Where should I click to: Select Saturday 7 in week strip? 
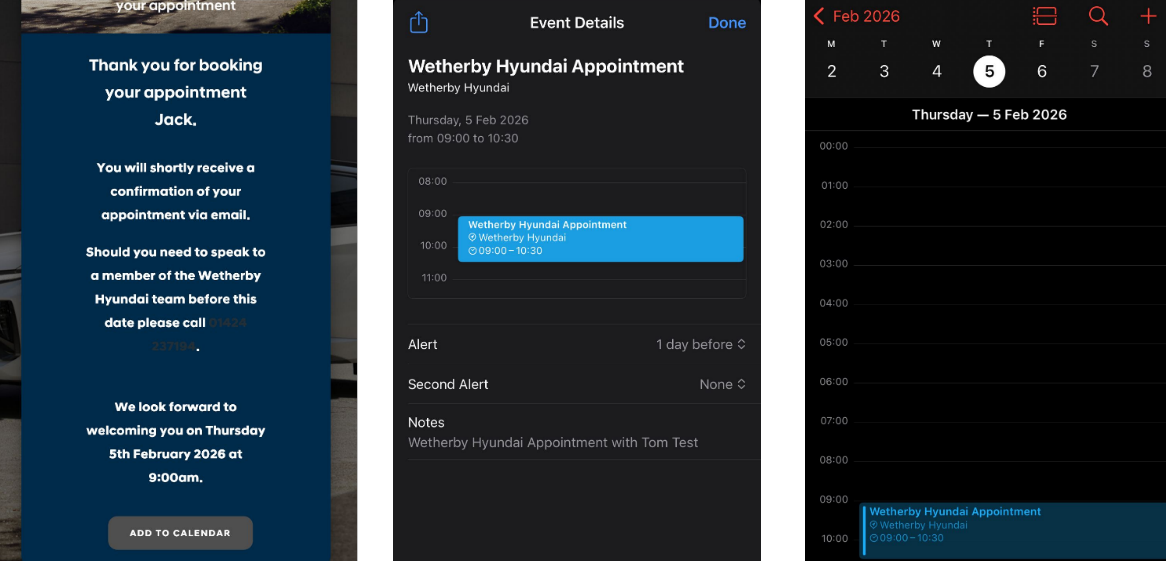(x=1094, y=71)
